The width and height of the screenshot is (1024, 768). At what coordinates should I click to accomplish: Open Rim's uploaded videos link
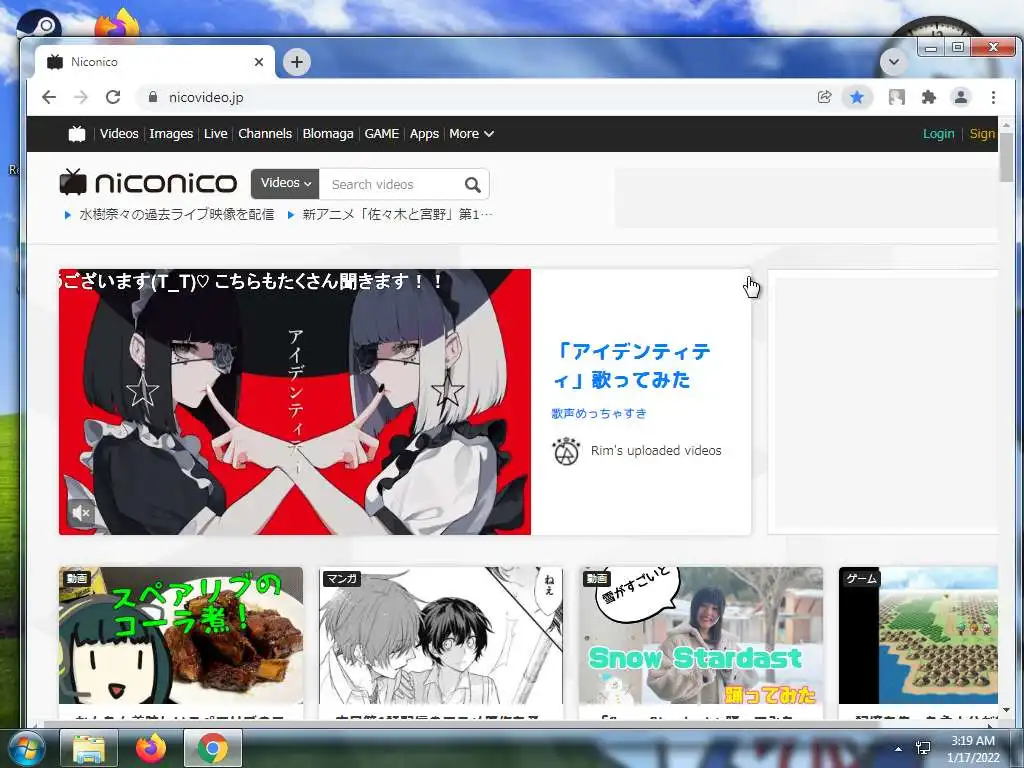click(656, 451)
